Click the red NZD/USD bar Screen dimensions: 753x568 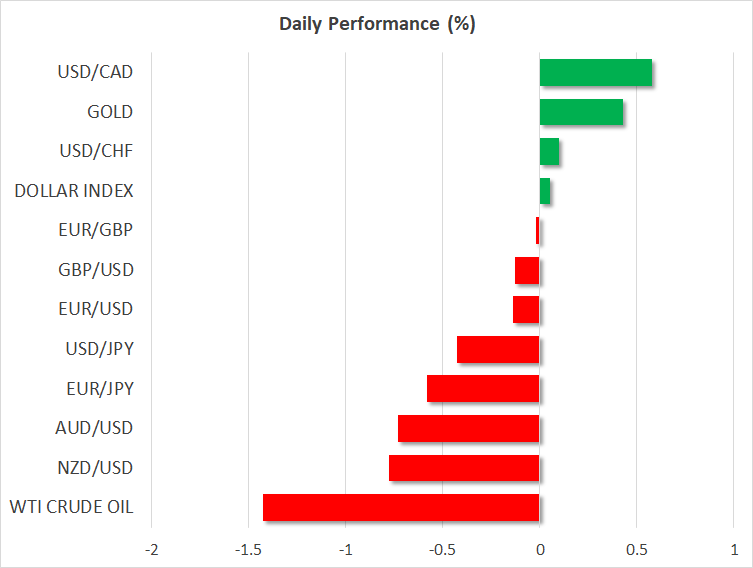[464, 468]
